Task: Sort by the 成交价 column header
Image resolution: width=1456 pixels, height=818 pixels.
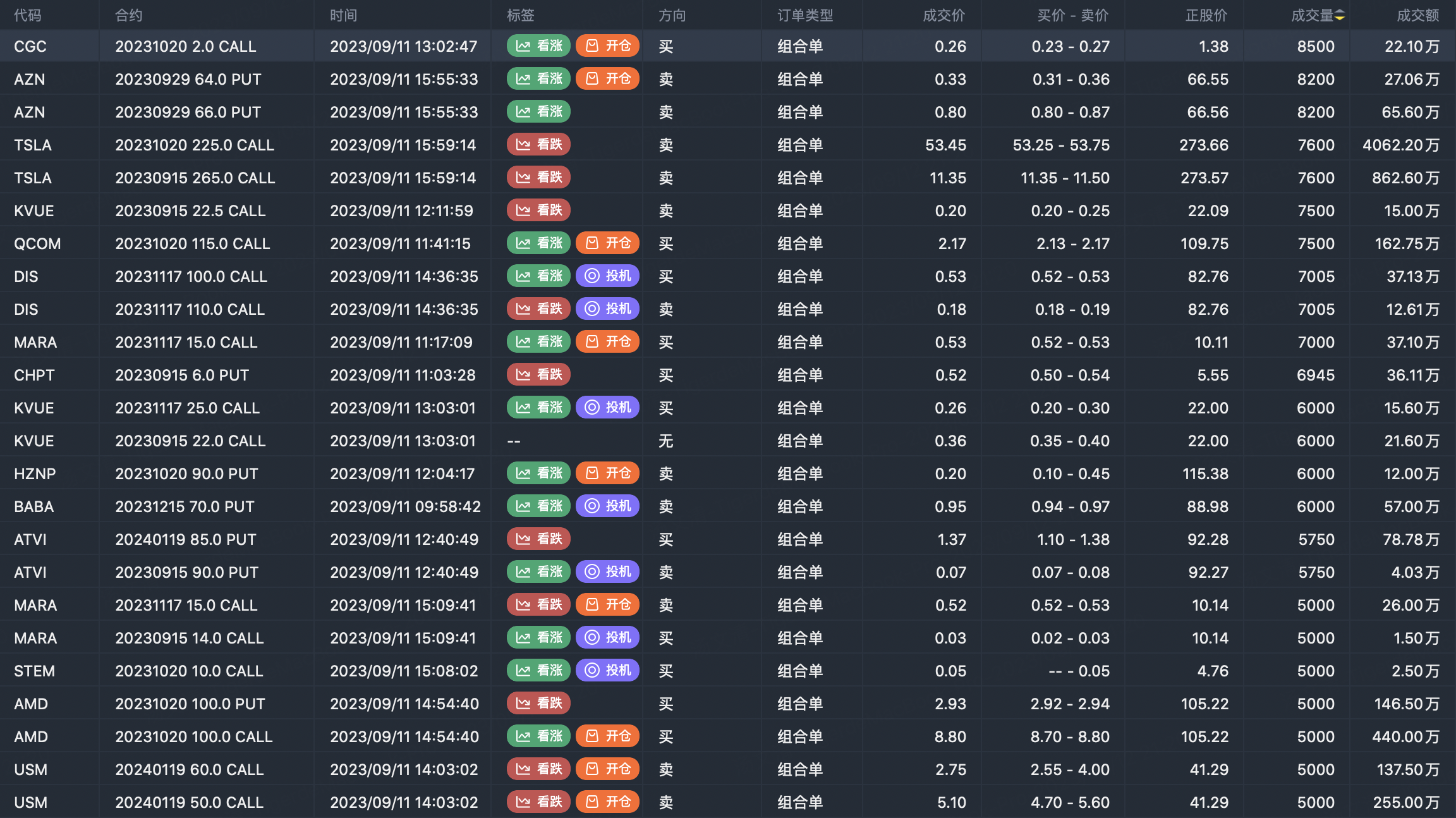Action: pyautogui.click(x=943, y=15)
